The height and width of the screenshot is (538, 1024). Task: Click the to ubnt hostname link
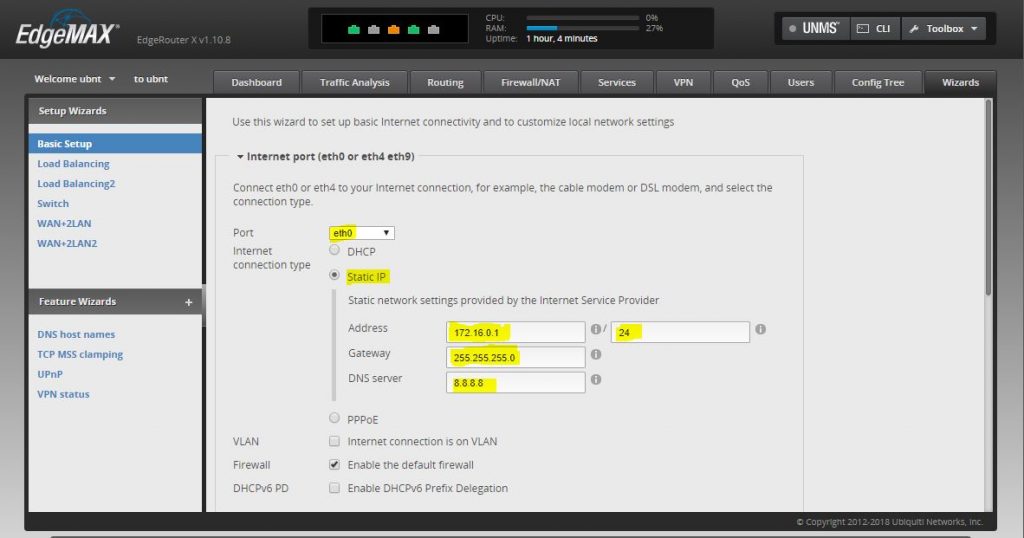click(151, 79)
